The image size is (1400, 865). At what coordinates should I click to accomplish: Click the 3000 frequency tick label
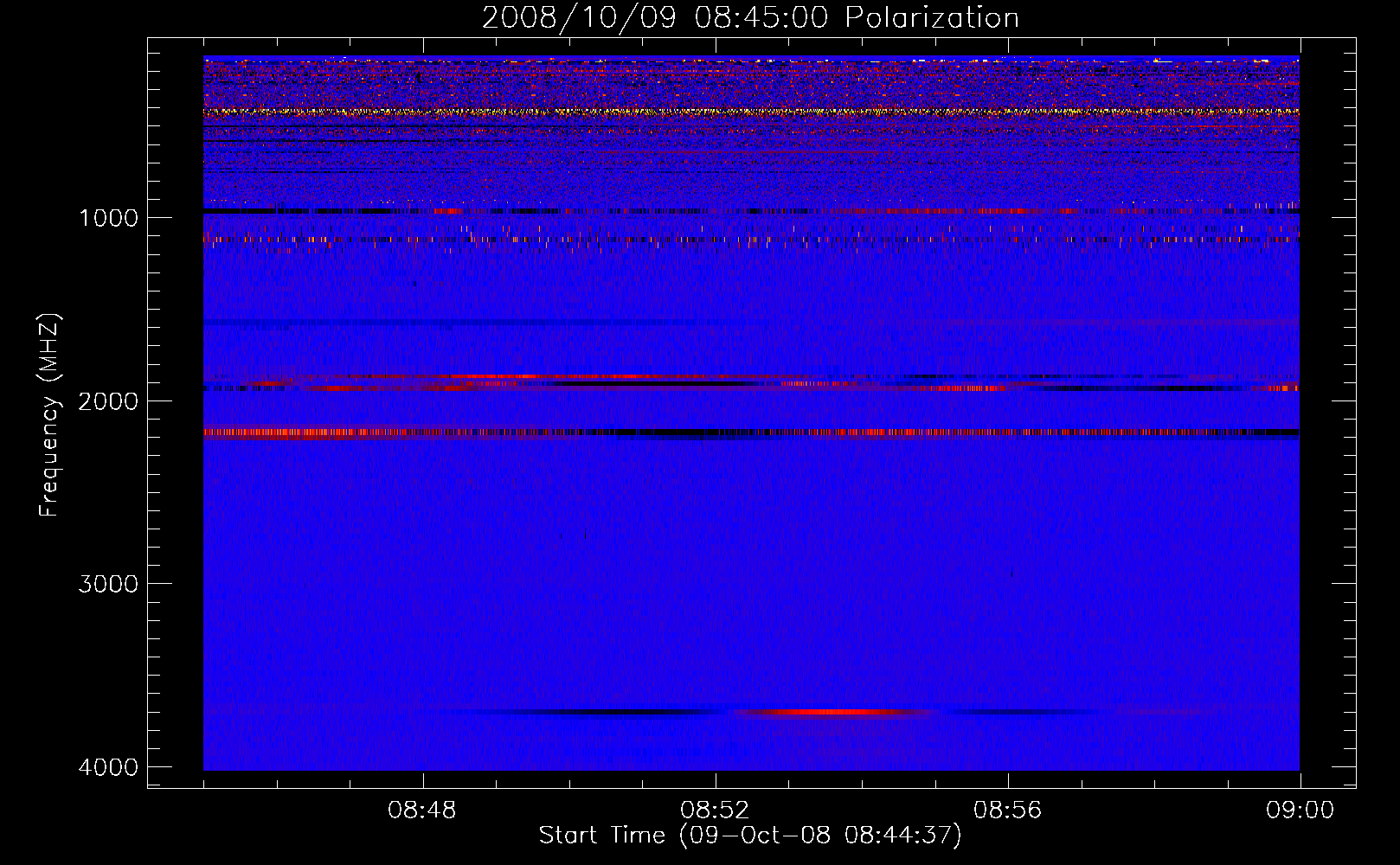[x=108, y=584]
